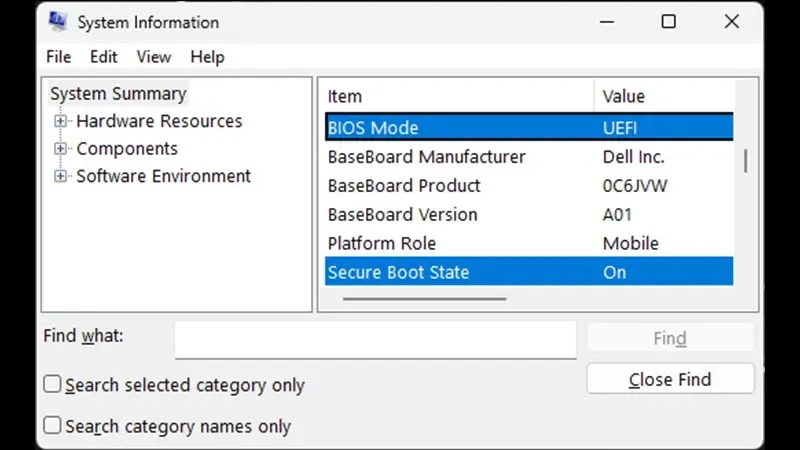Maximize the System Information window
This screenshot has width=800, height=450.
click(x=668, y=22)
